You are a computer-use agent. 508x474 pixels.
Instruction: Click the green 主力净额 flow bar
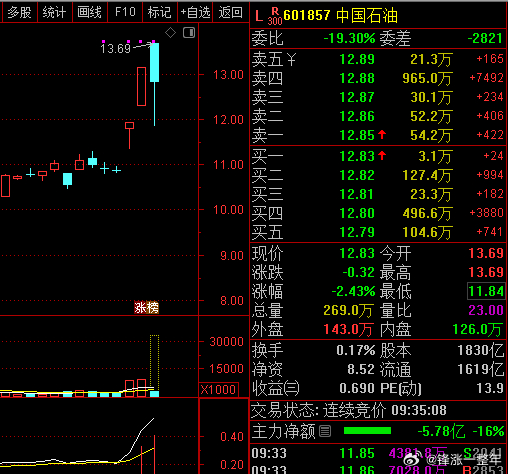367,431
